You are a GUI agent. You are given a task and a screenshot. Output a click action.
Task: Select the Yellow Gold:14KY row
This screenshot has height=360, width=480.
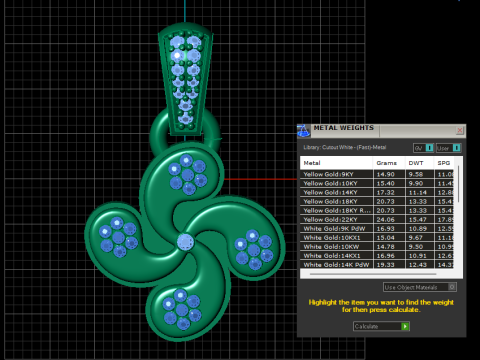click(x=377, y=192)
